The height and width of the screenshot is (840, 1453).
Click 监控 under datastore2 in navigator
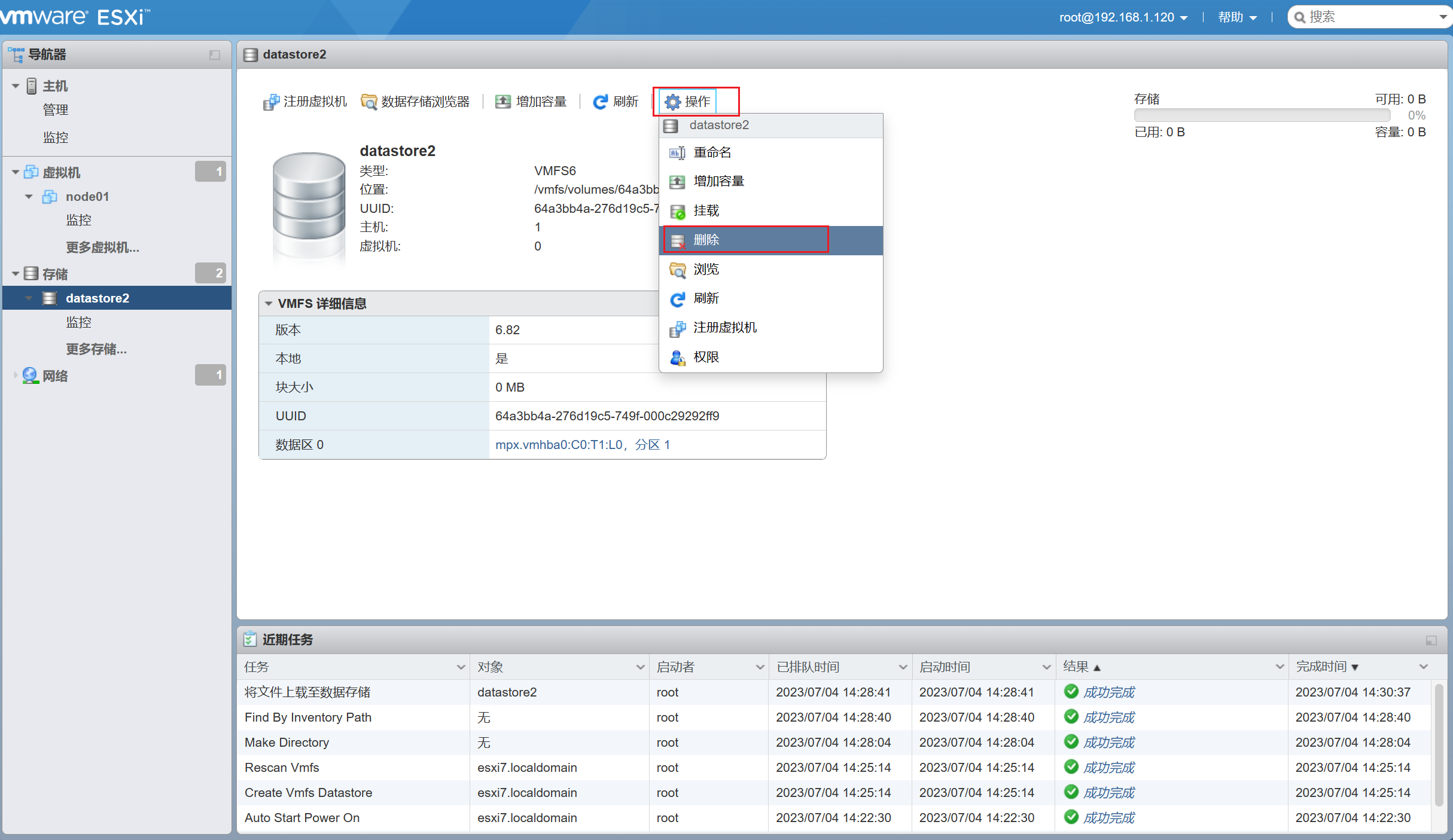coord(78,322)
